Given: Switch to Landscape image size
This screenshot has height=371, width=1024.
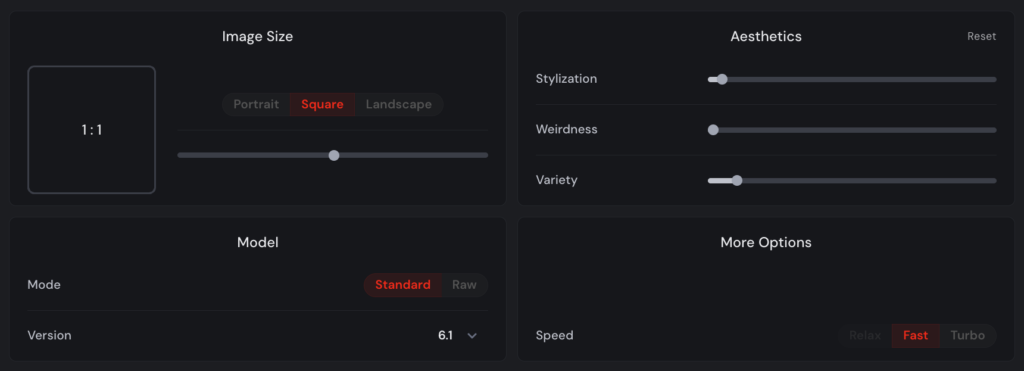Looking at the screenshot, I should tap(398, 105).
